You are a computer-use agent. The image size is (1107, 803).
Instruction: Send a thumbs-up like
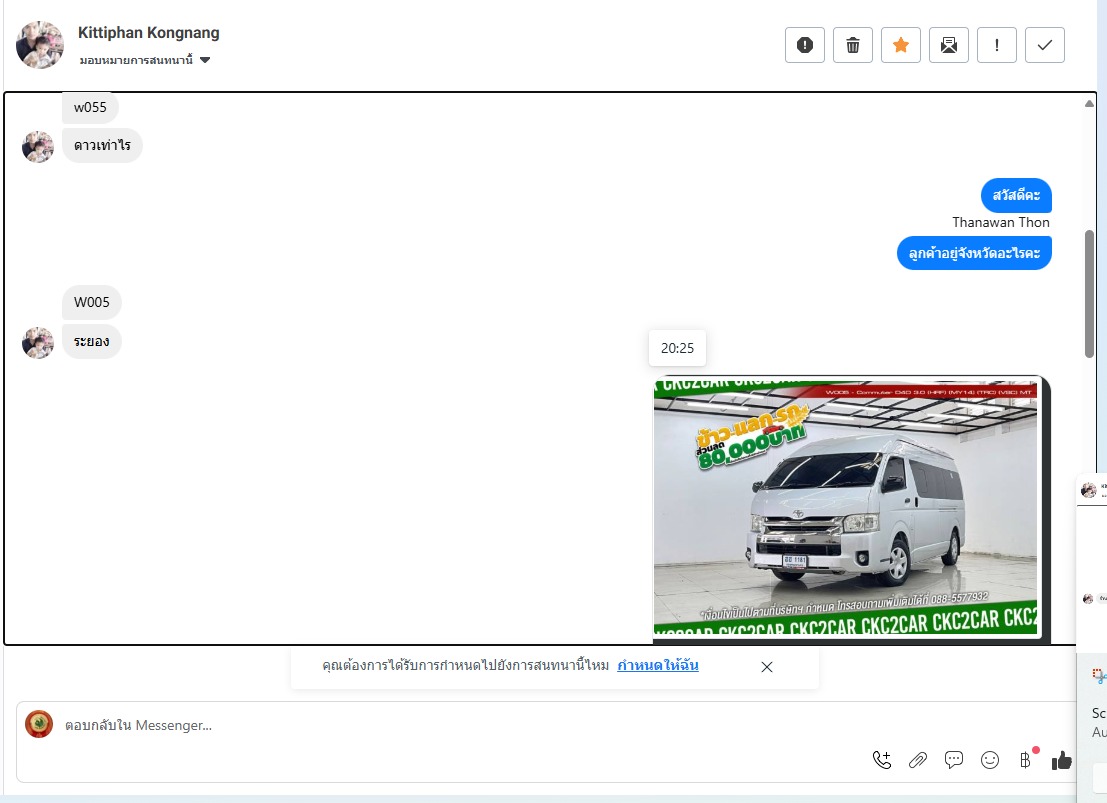[1062, 760]
